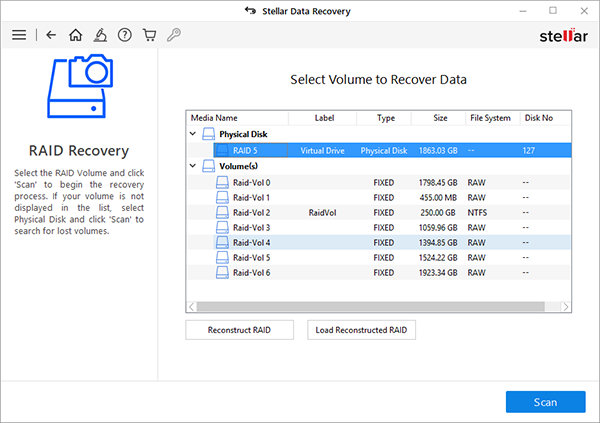Open the hamburger menu
The image size is (600, 423).
(x=18, y=35)
